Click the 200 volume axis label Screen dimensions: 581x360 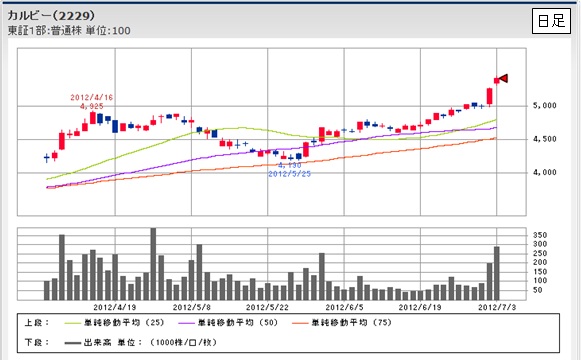pos(540,262)
